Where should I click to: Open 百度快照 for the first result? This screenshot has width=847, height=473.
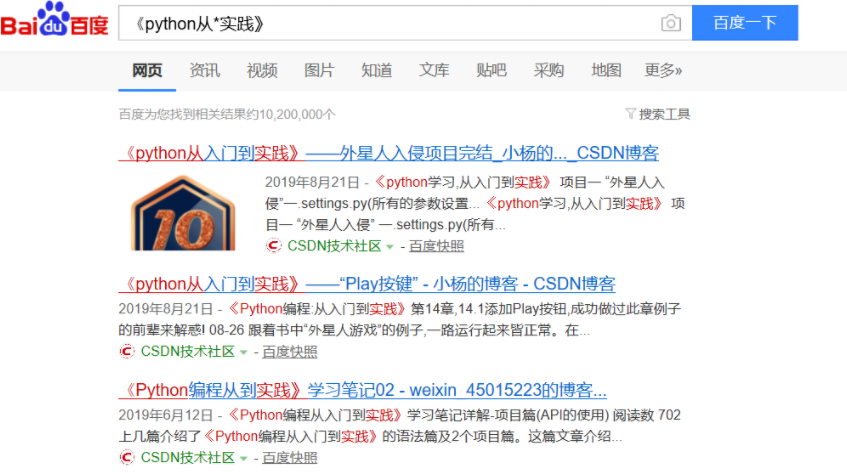pos(436,246)
